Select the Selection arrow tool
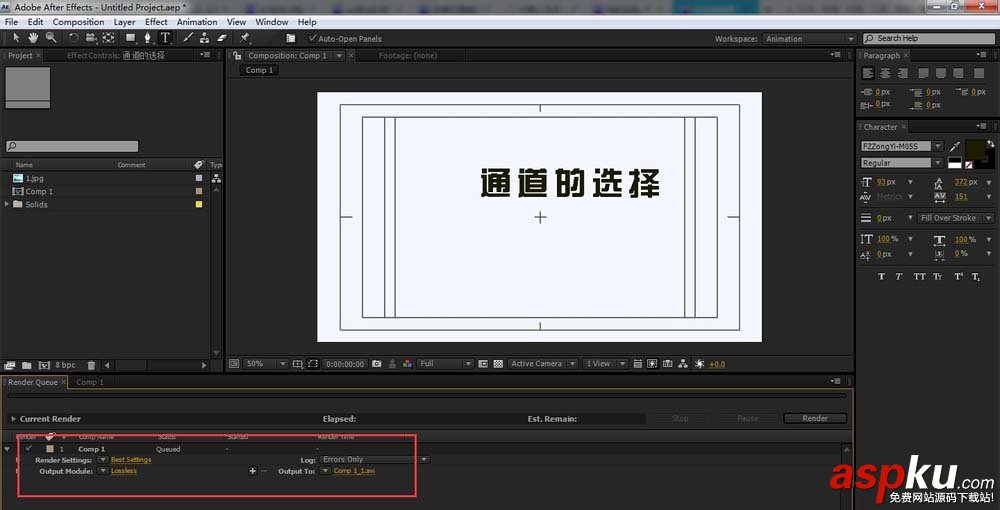The width and height of the screenshot is (1000, 510). [17, 38]
